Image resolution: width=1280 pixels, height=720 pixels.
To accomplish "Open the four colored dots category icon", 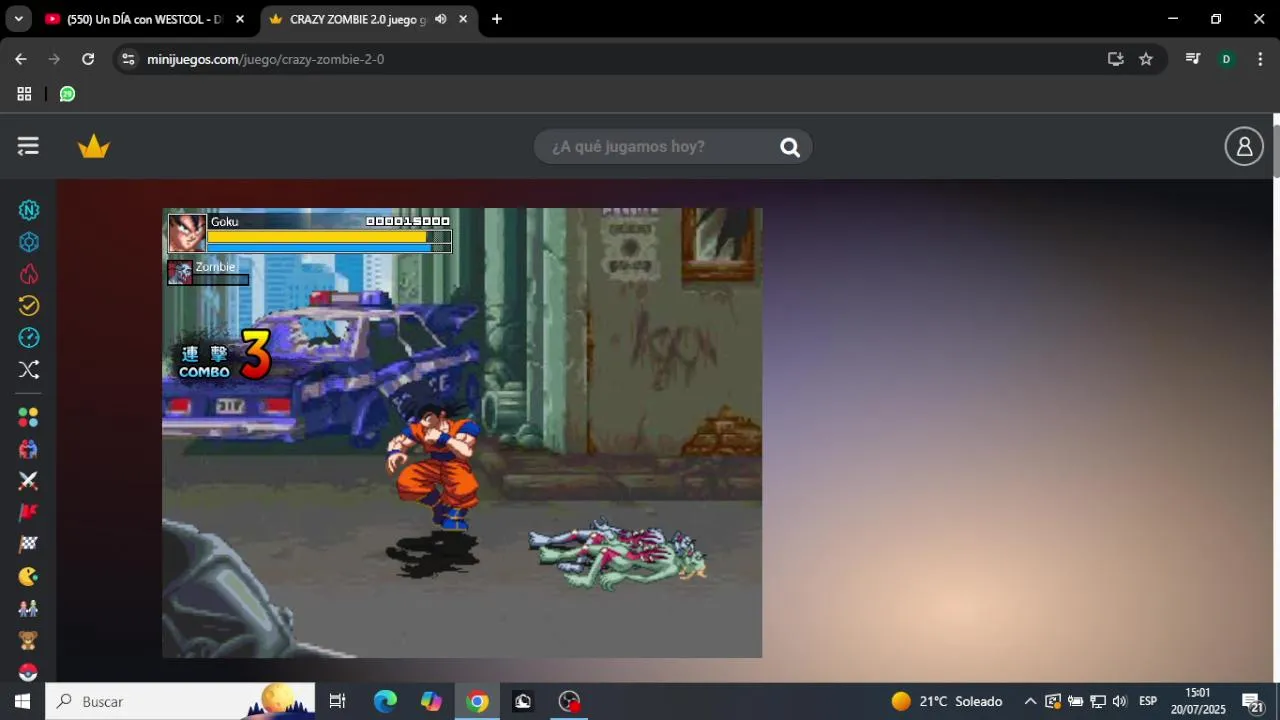I will 29,417.
